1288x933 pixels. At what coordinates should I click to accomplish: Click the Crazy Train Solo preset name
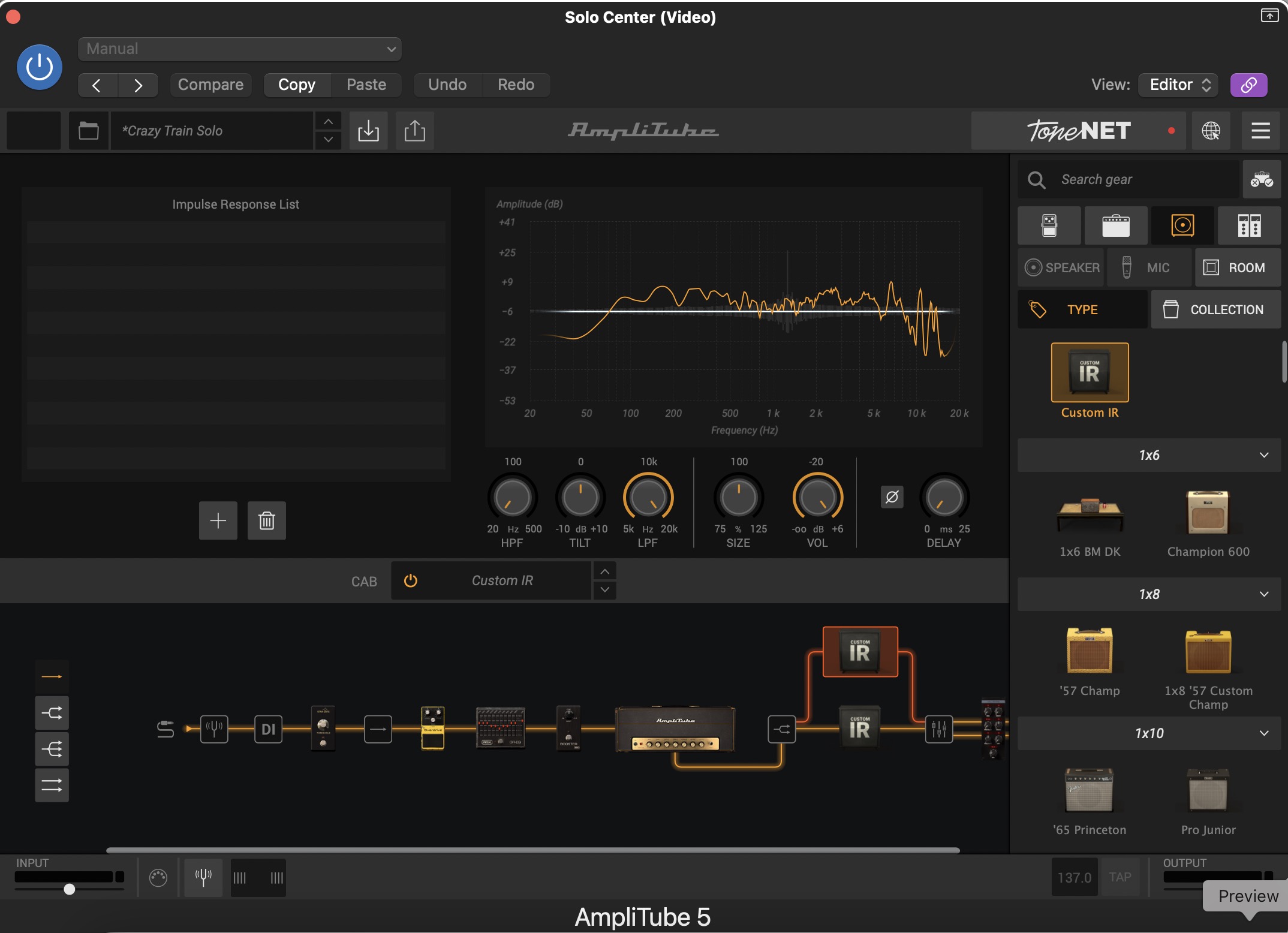(212, 130)
